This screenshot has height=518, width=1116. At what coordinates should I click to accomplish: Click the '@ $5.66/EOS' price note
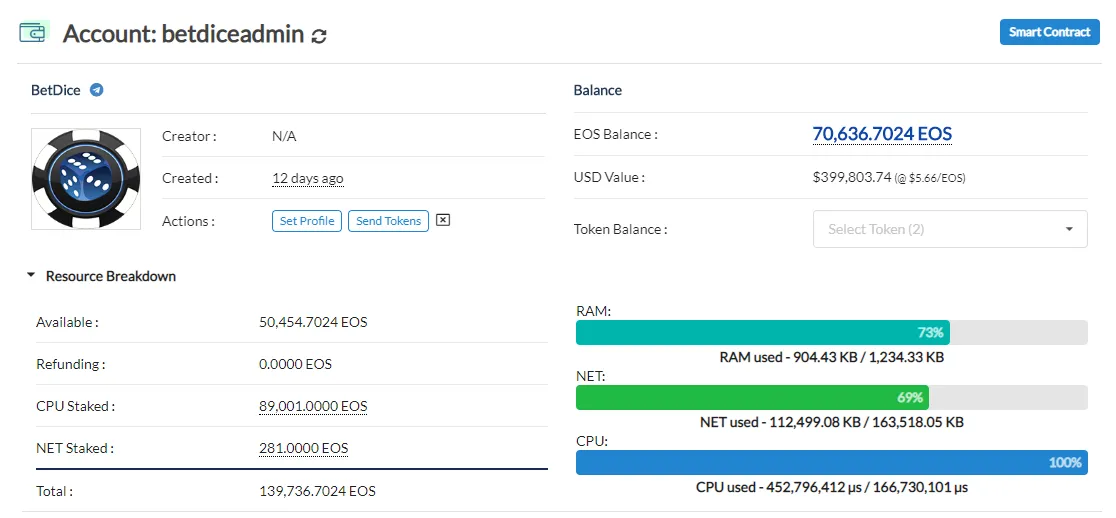coord(931,179)
